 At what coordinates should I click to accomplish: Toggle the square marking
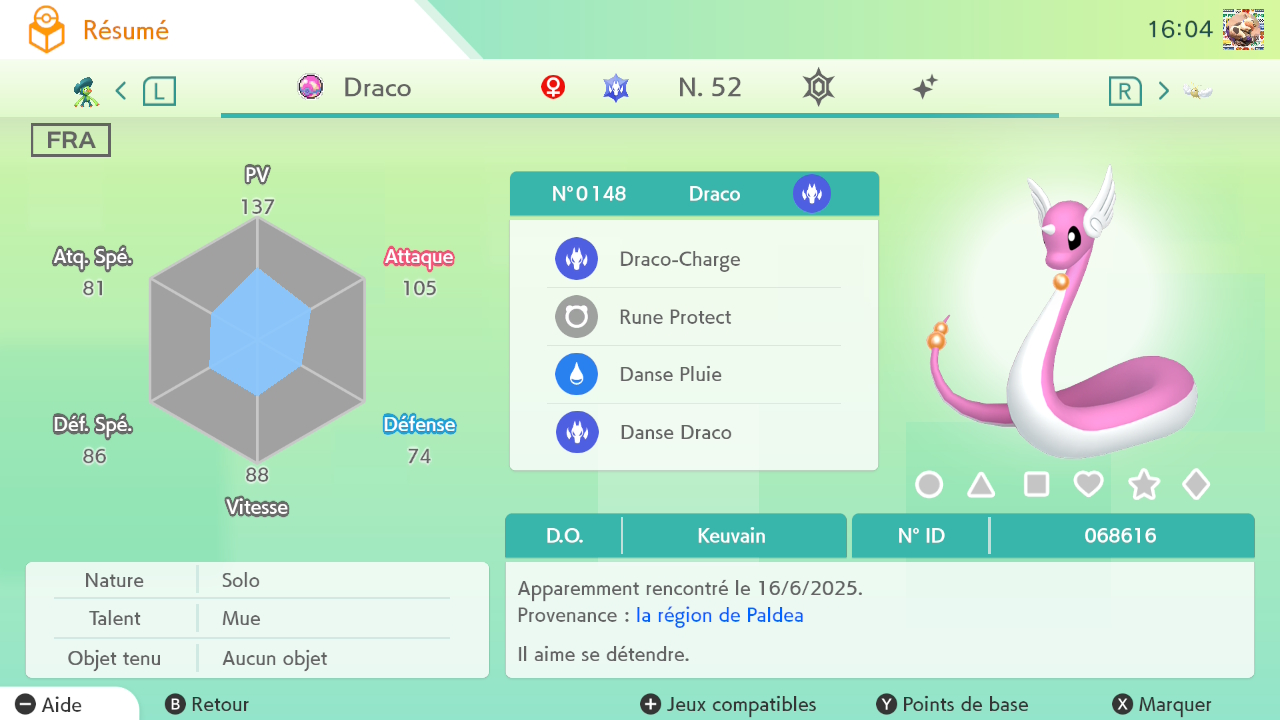(x=1037, y=485)
